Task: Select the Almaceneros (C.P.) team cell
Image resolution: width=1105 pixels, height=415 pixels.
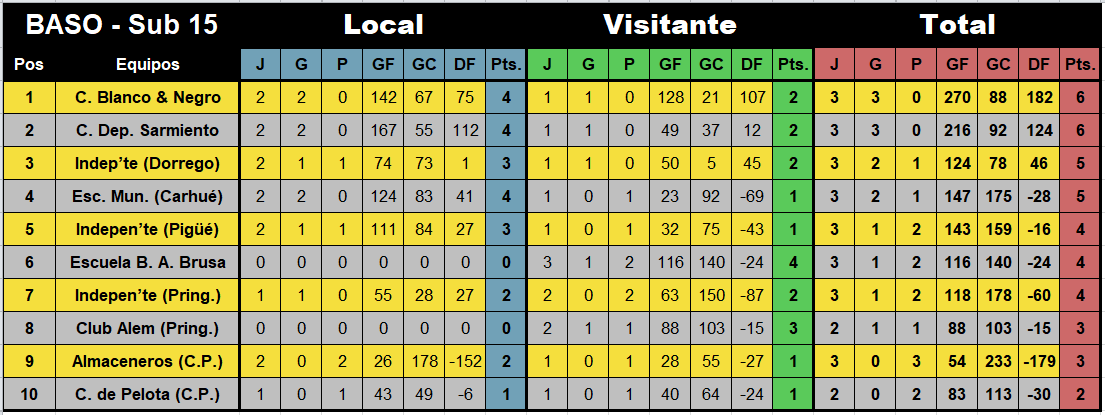Action: tap(147, 361)
